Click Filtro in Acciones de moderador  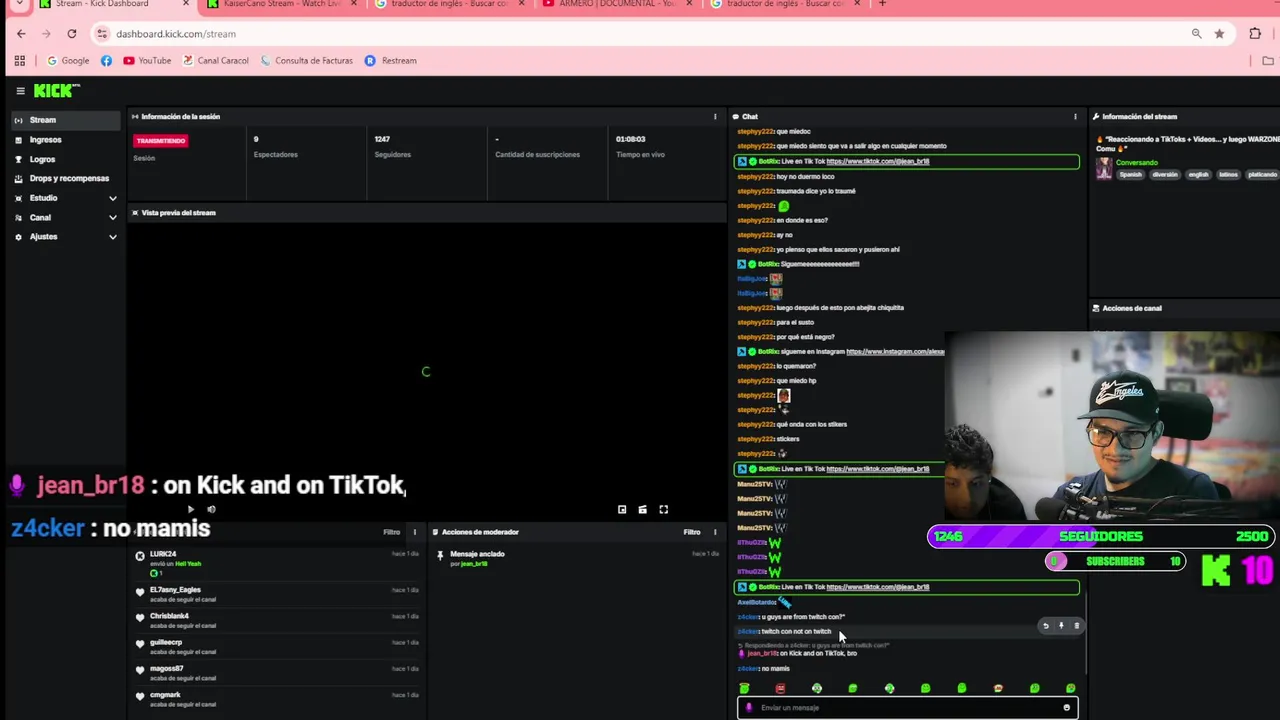click(692, 532)
